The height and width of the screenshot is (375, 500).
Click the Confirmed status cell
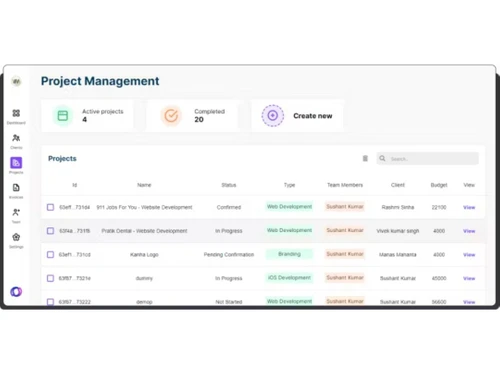pos(229,207)
